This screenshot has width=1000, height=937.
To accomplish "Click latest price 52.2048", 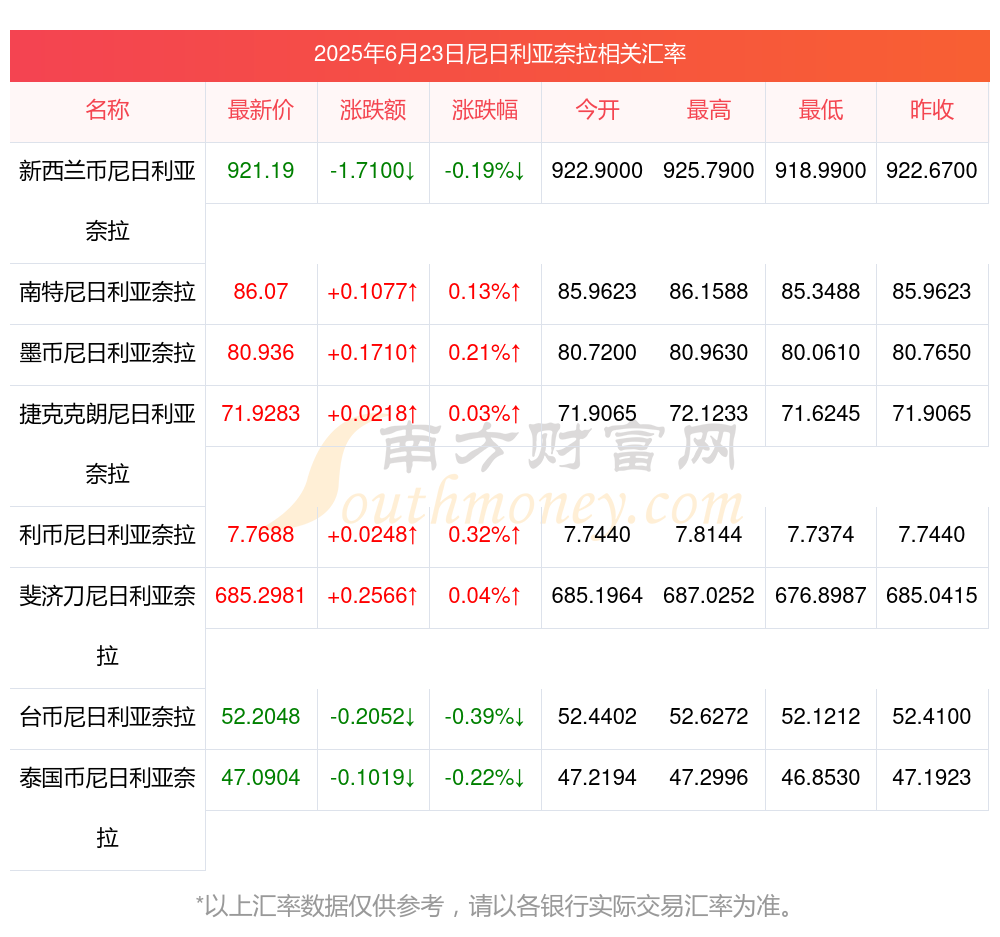I will point(261,717).
